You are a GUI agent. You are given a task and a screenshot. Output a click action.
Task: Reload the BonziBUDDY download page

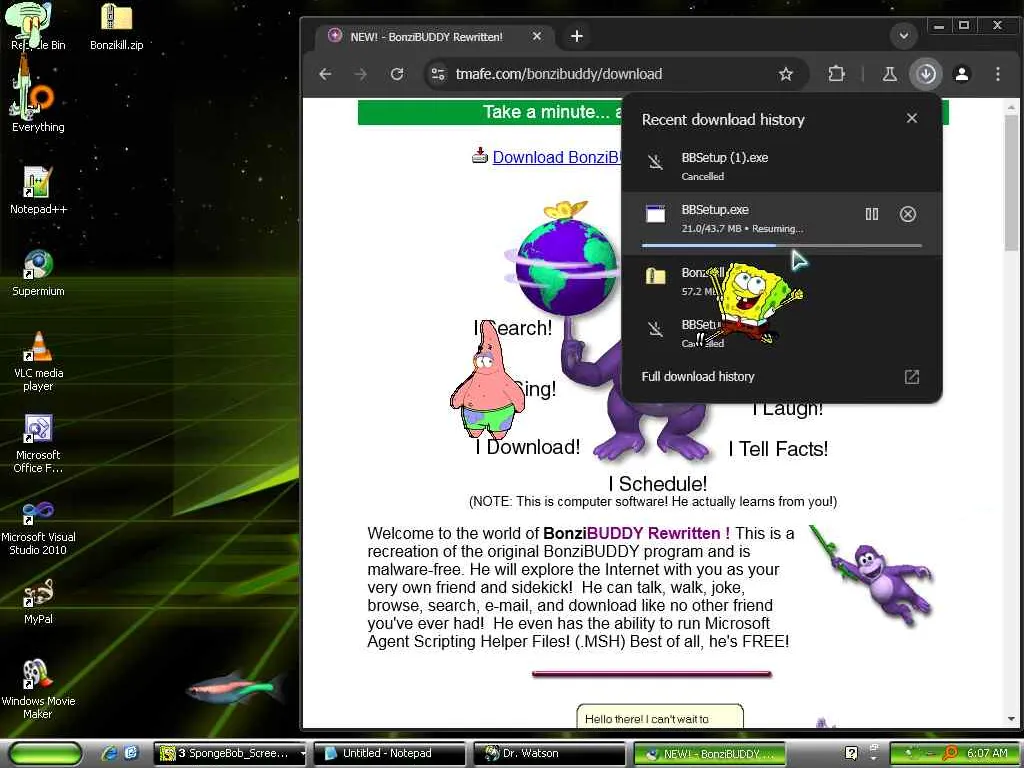[x=396, y=74]
